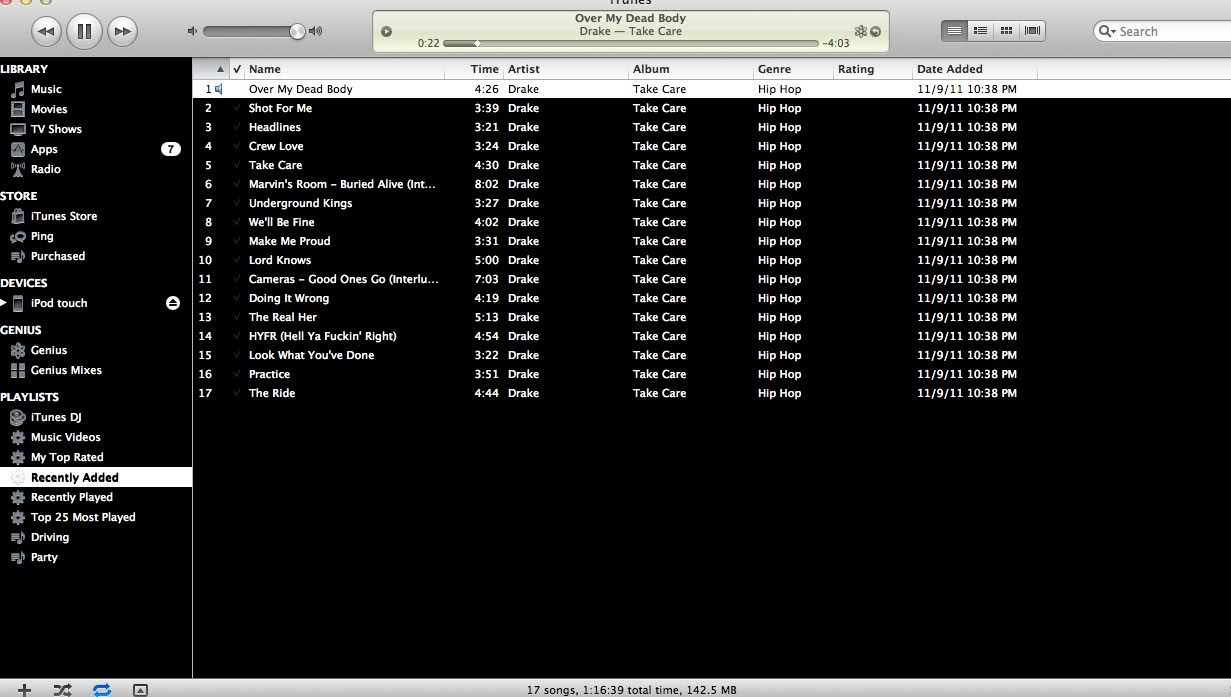Create a new playlist with plus button
This screenshot has width=1231, height=697.
click(24, 689)
